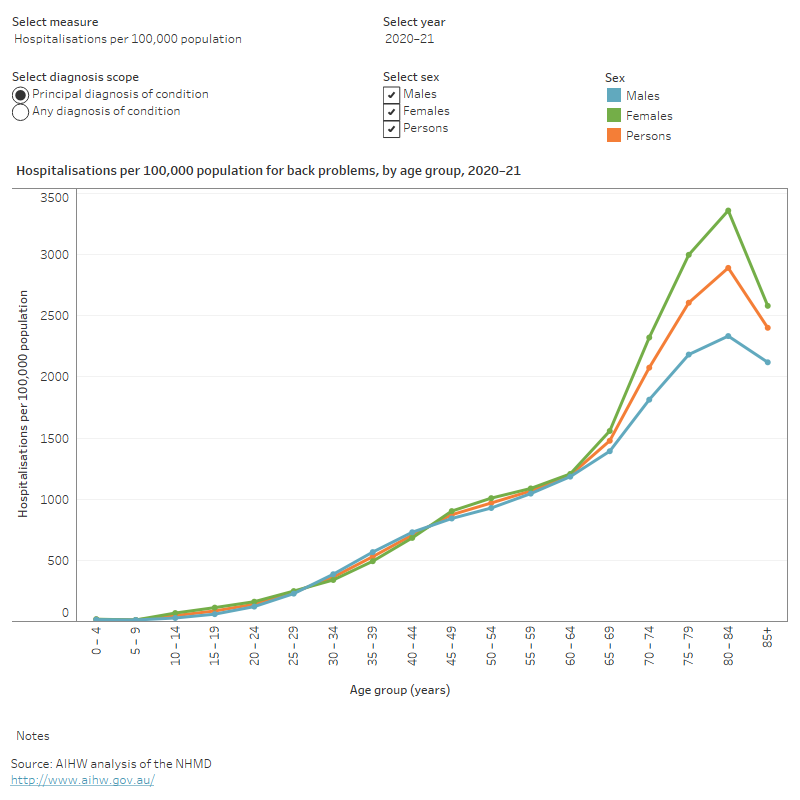Click the blue Males legend swatch
Screen dimensions: 800x800
(614, 96)
